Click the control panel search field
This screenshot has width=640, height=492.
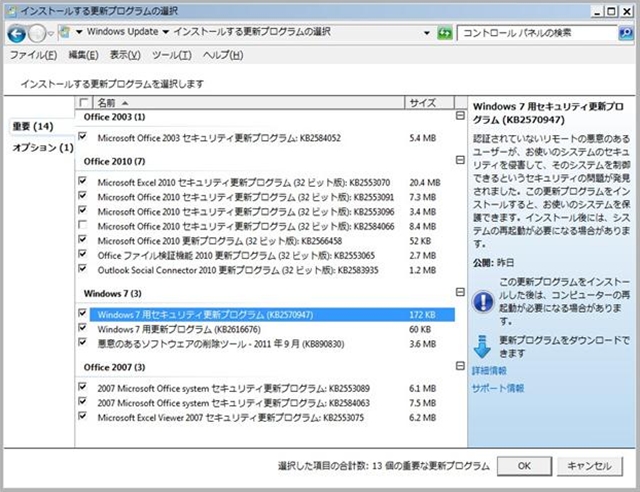(x=537, y=33)
